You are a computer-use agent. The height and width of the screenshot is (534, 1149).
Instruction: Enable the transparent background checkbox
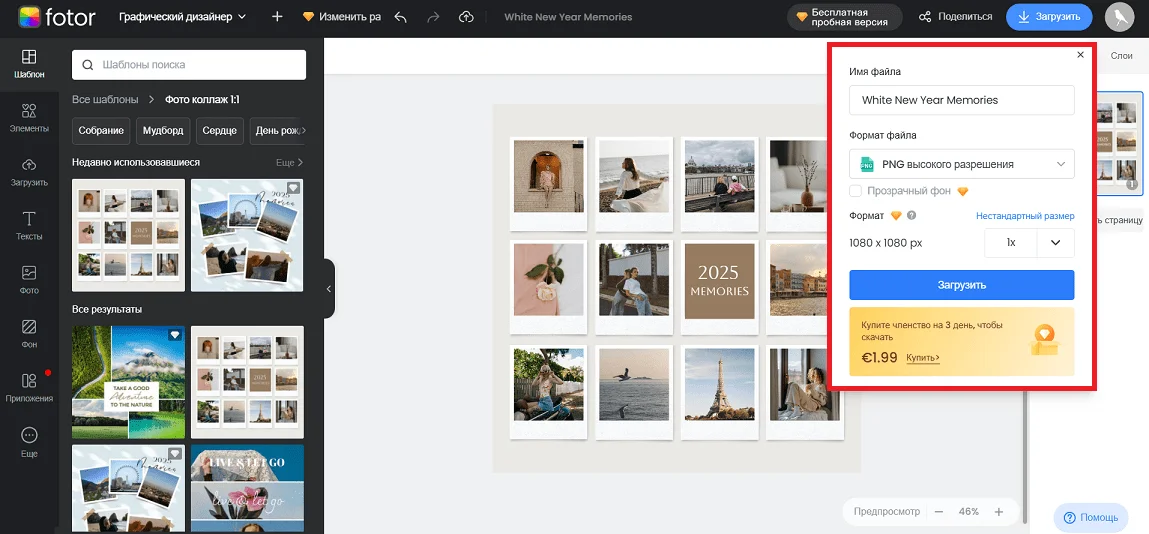coord(856,191)
